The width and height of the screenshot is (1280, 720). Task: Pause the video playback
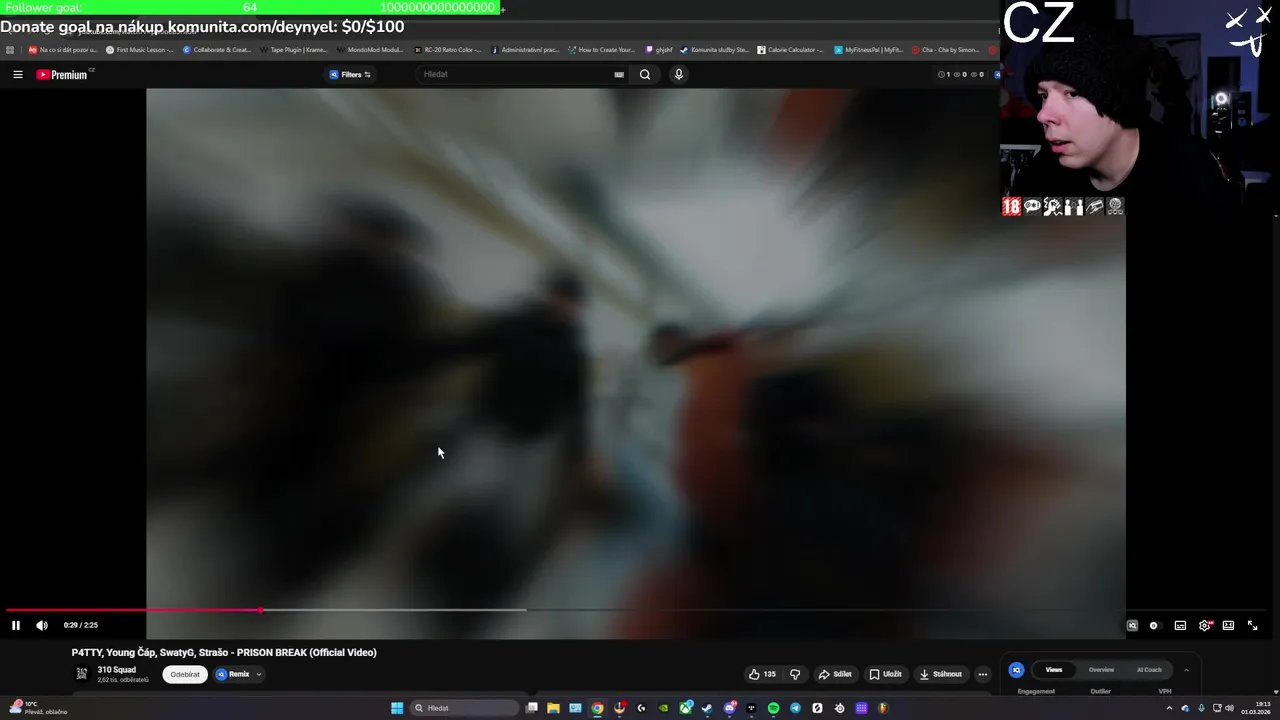(16, 625)
